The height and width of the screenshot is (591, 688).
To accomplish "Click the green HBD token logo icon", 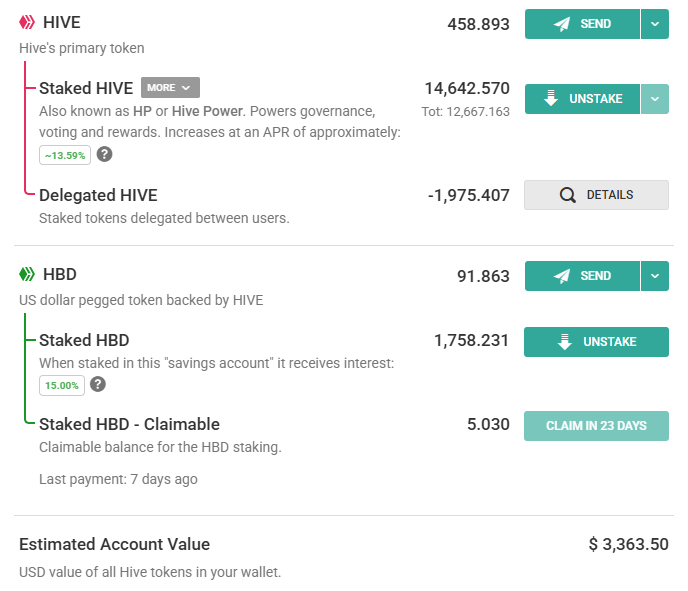I will point(28,274).
